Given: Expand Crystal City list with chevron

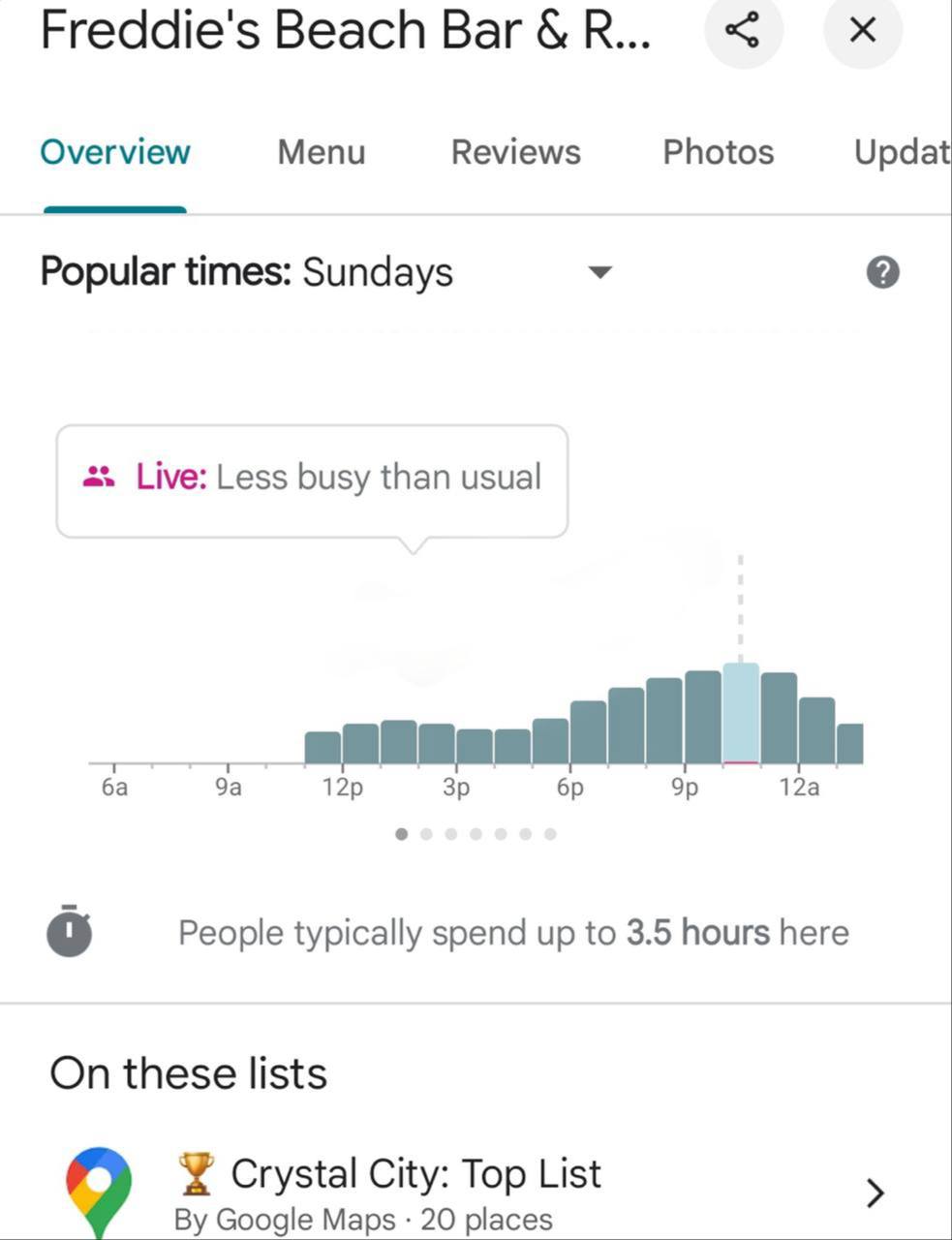Looking at the screenshot, I should 874,1192.
